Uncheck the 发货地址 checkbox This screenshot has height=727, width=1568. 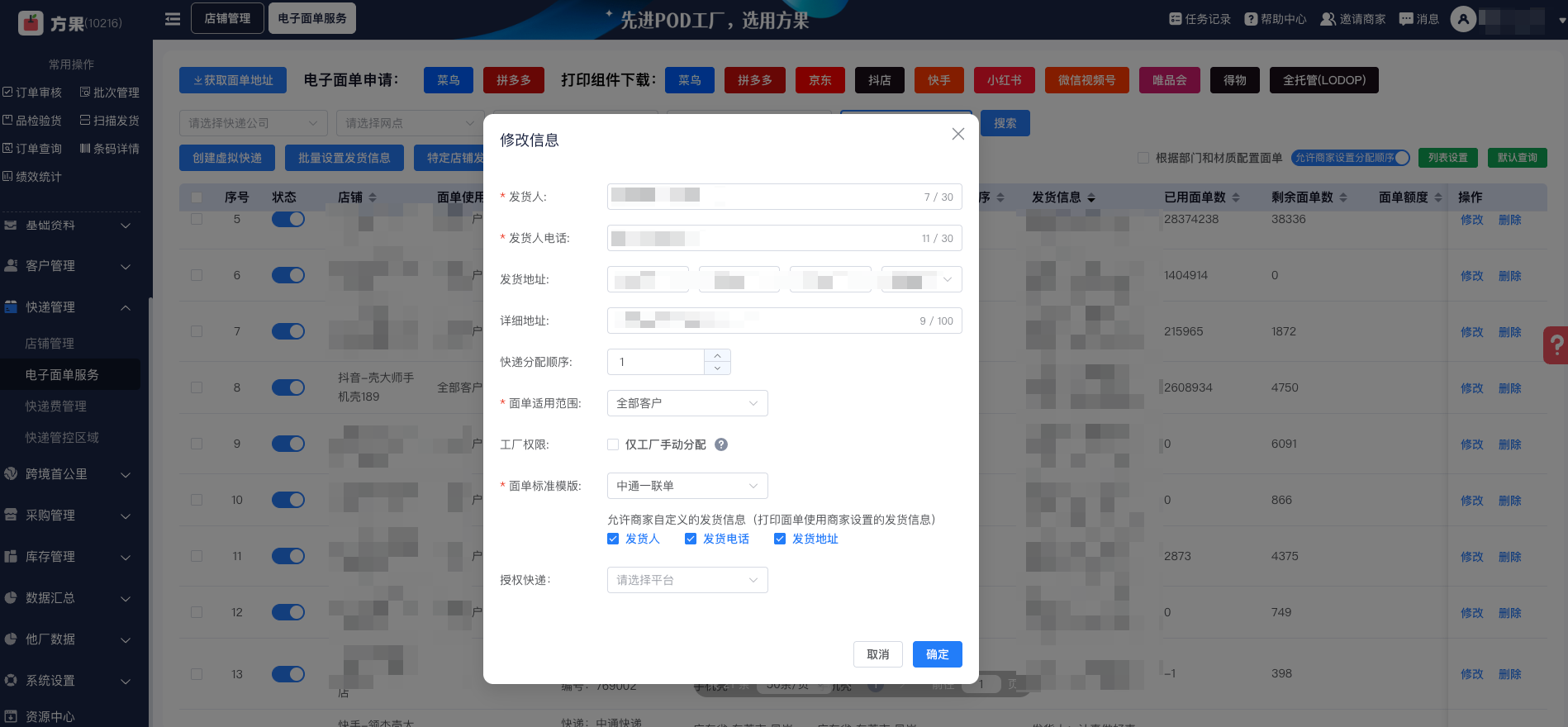[780, 539]
